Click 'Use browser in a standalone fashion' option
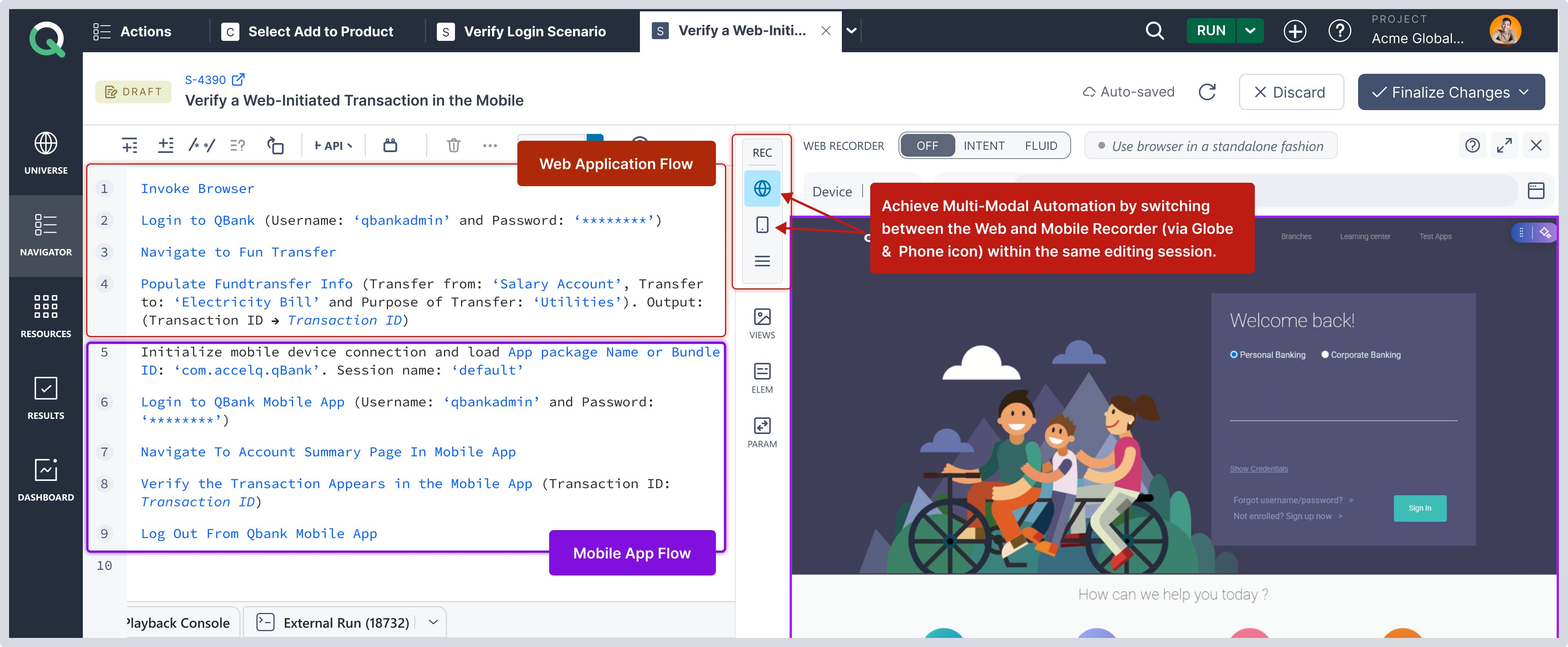The width and height of the screenshot is (1568, 647). [x=1210, y=146]
